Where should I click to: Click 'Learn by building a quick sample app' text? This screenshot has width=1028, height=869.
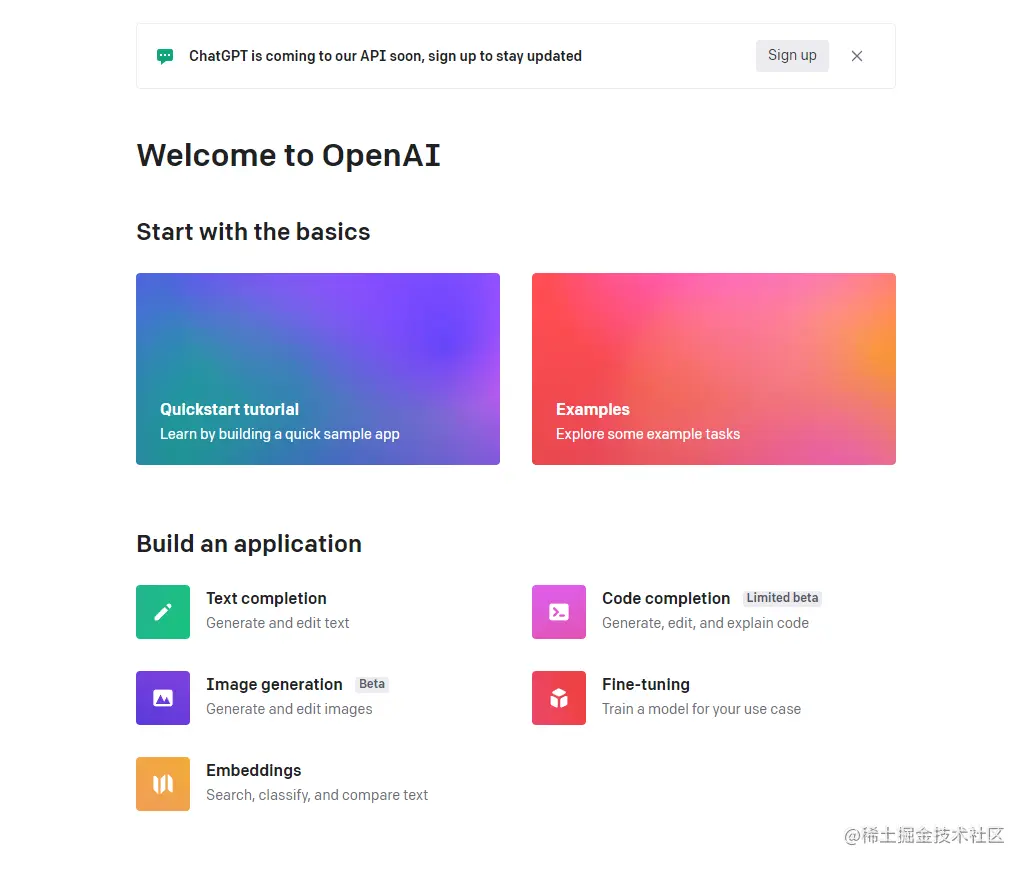280,434
